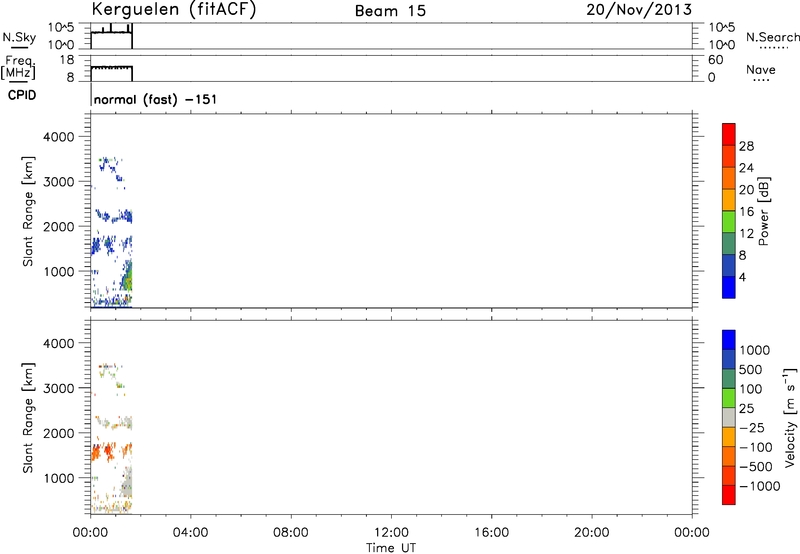
Task: Click the 16:00 time tick label
Action: point(491,532)
